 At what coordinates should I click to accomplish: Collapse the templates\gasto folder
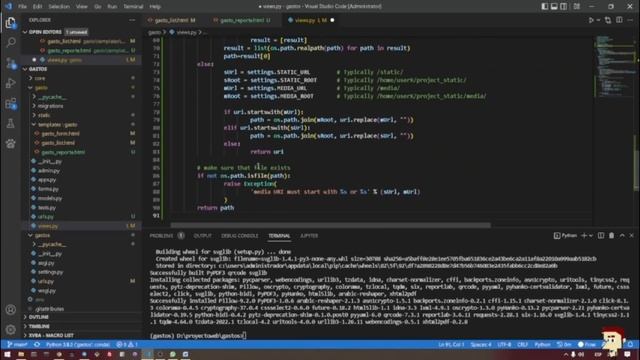point(57,124)
